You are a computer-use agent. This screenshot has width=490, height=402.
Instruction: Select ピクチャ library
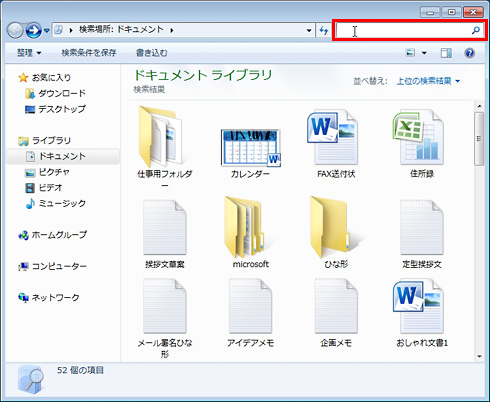47,172
